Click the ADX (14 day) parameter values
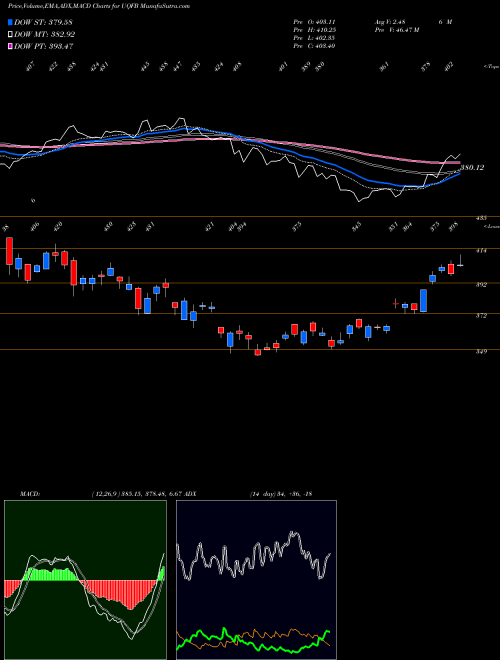The height and width of the screenshot is (660, 500). [x=280, y=494]
